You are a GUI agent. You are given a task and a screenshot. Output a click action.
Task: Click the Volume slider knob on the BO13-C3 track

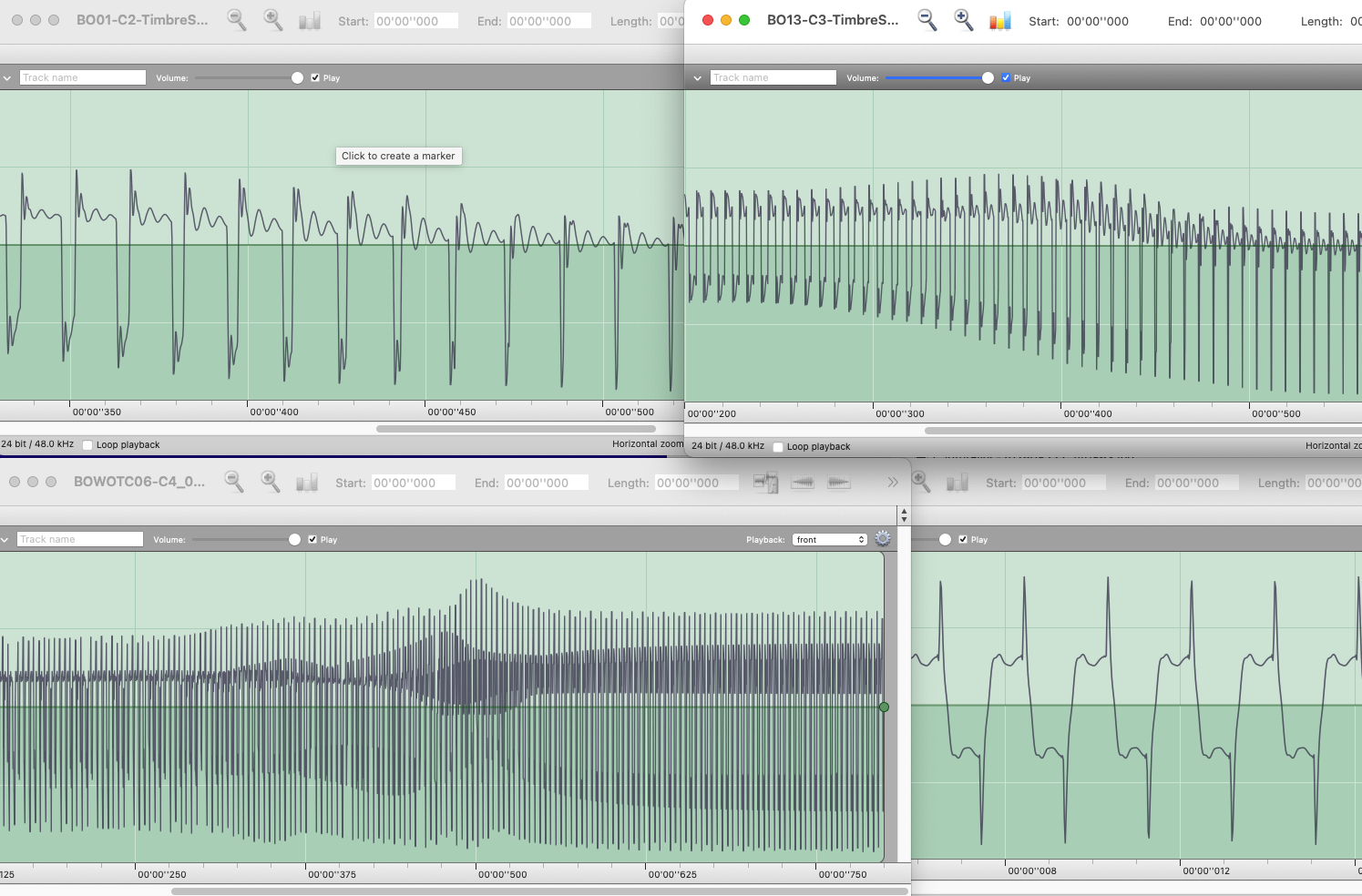pyautogui.click(x=988, y=78)
